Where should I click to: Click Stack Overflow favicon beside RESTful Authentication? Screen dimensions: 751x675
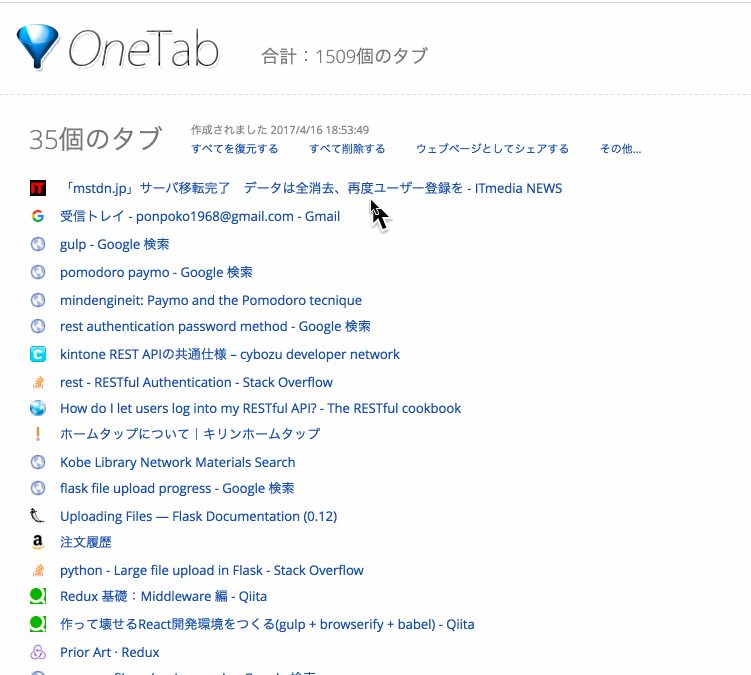point(38,382)
